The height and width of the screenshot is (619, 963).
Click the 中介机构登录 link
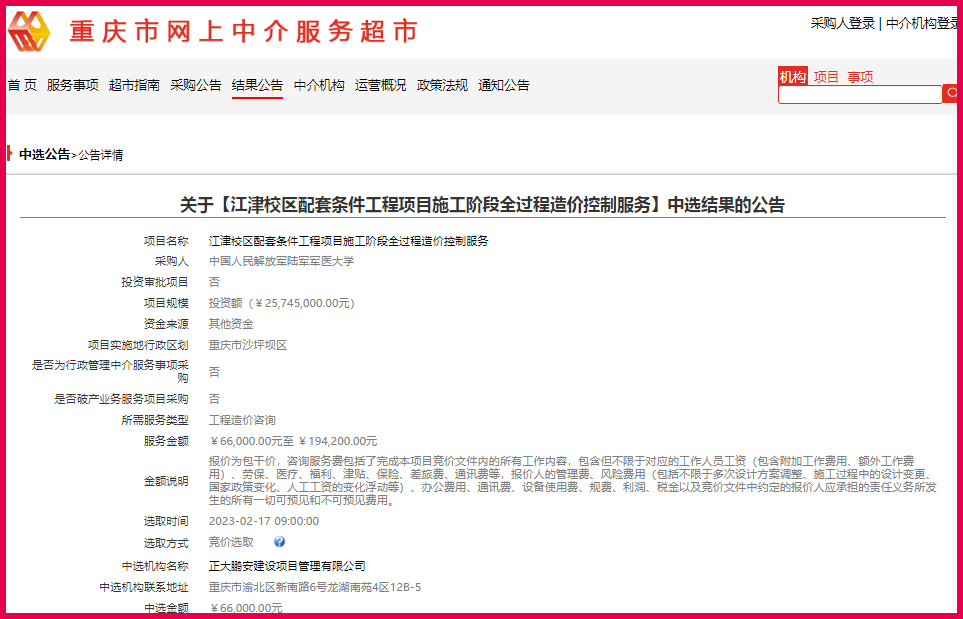(x=922, y=23)
